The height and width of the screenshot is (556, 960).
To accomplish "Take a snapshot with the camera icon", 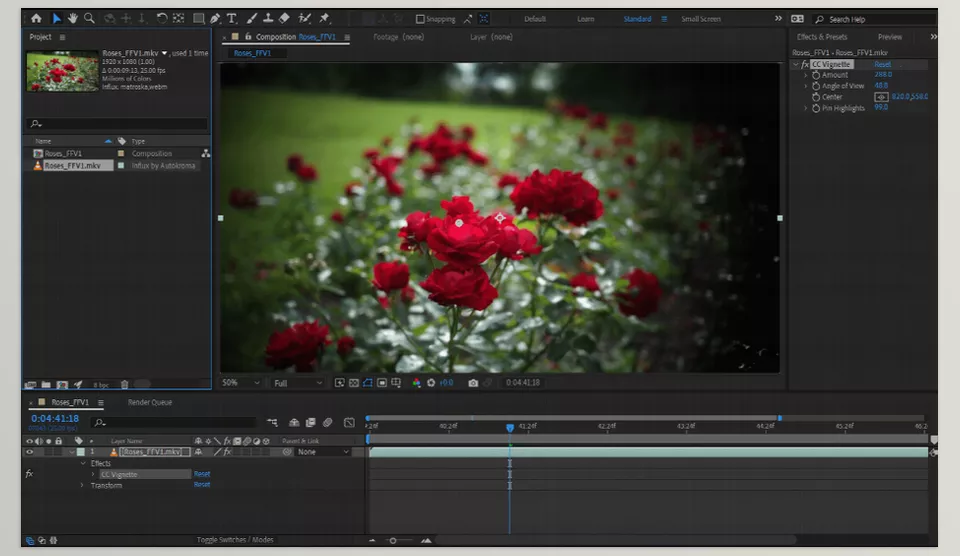I will point(473,383).
